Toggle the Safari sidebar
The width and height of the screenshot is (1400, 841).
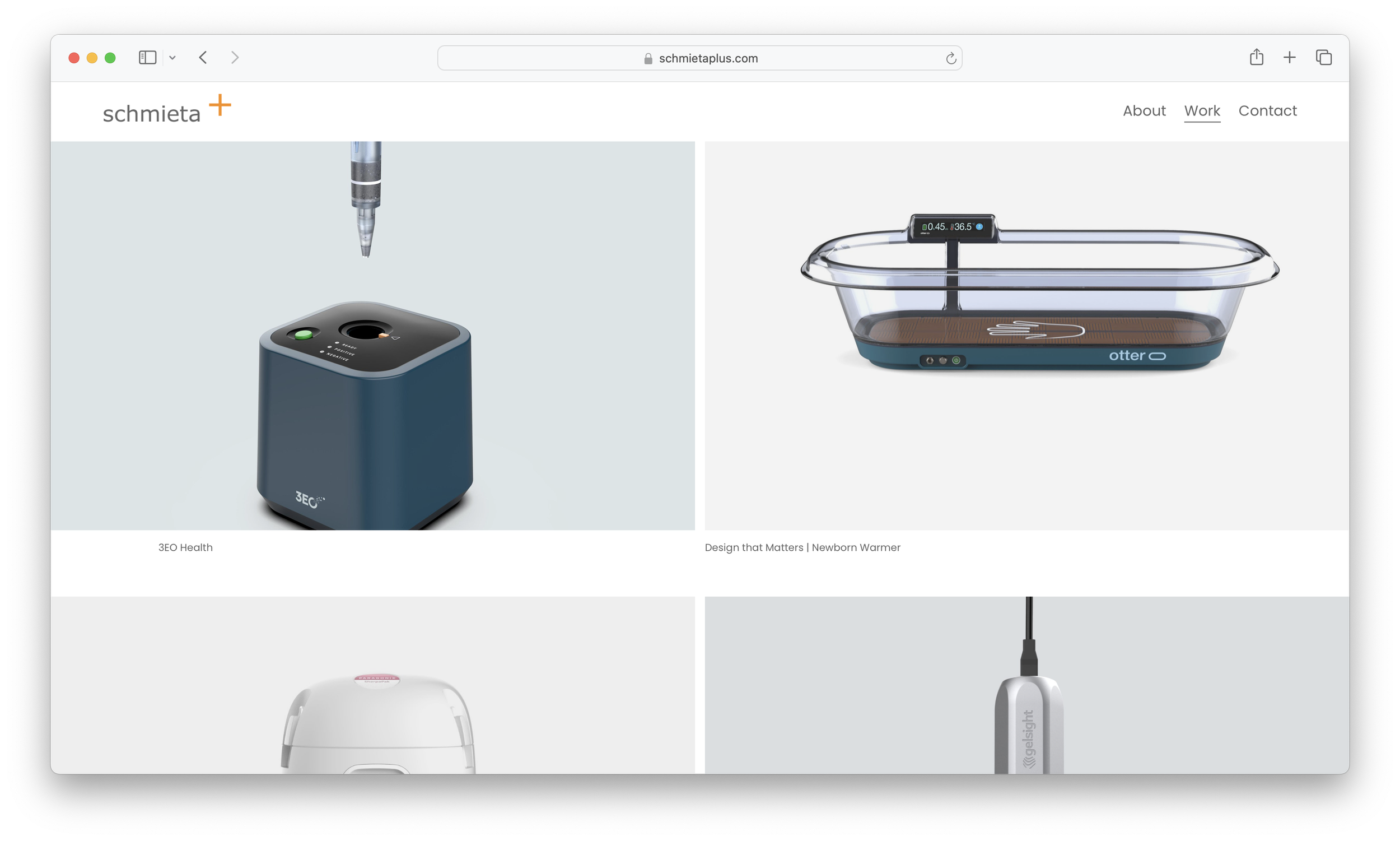(x=147, y=57)
